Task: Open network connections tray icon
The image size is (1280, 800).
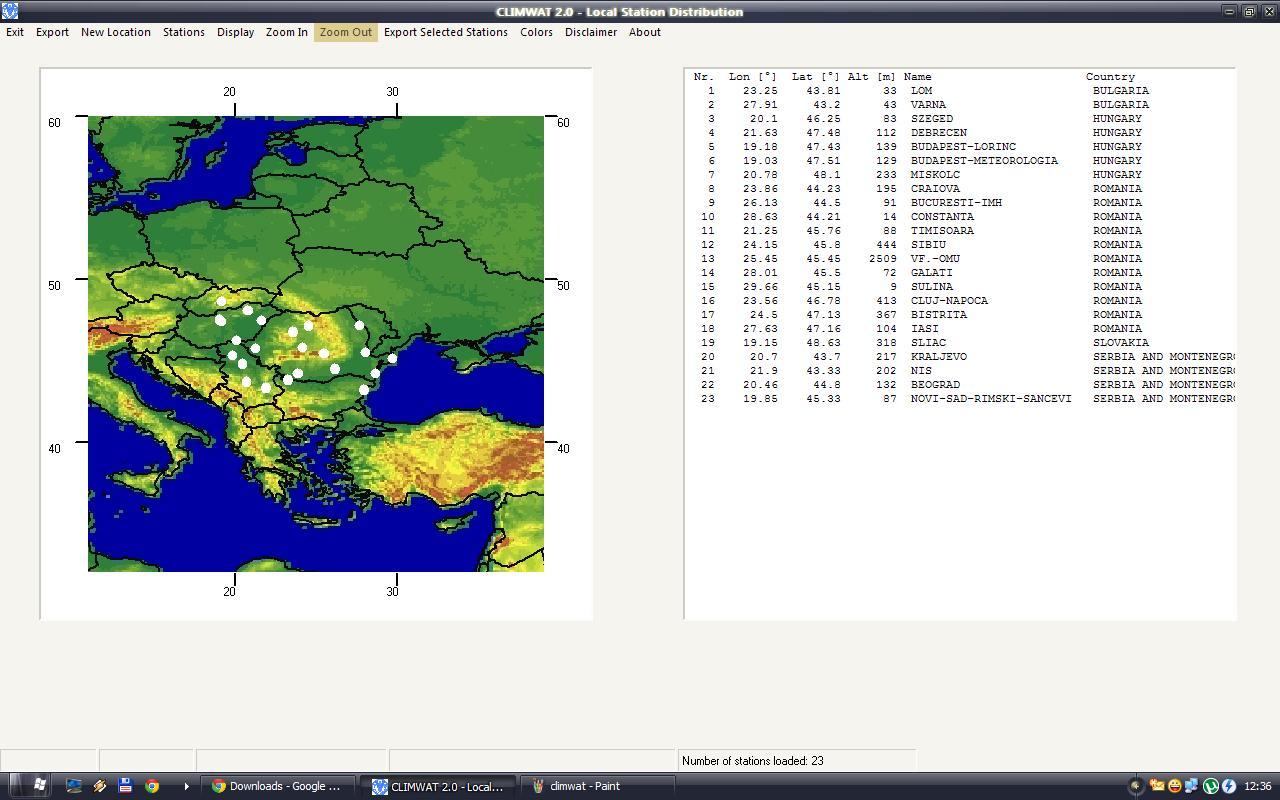Action: [x=1193, y=786]
